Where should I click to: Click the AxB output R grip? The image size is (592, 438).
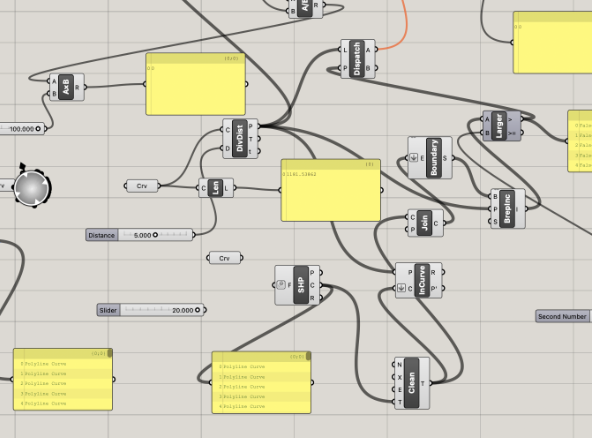[85, 87]
